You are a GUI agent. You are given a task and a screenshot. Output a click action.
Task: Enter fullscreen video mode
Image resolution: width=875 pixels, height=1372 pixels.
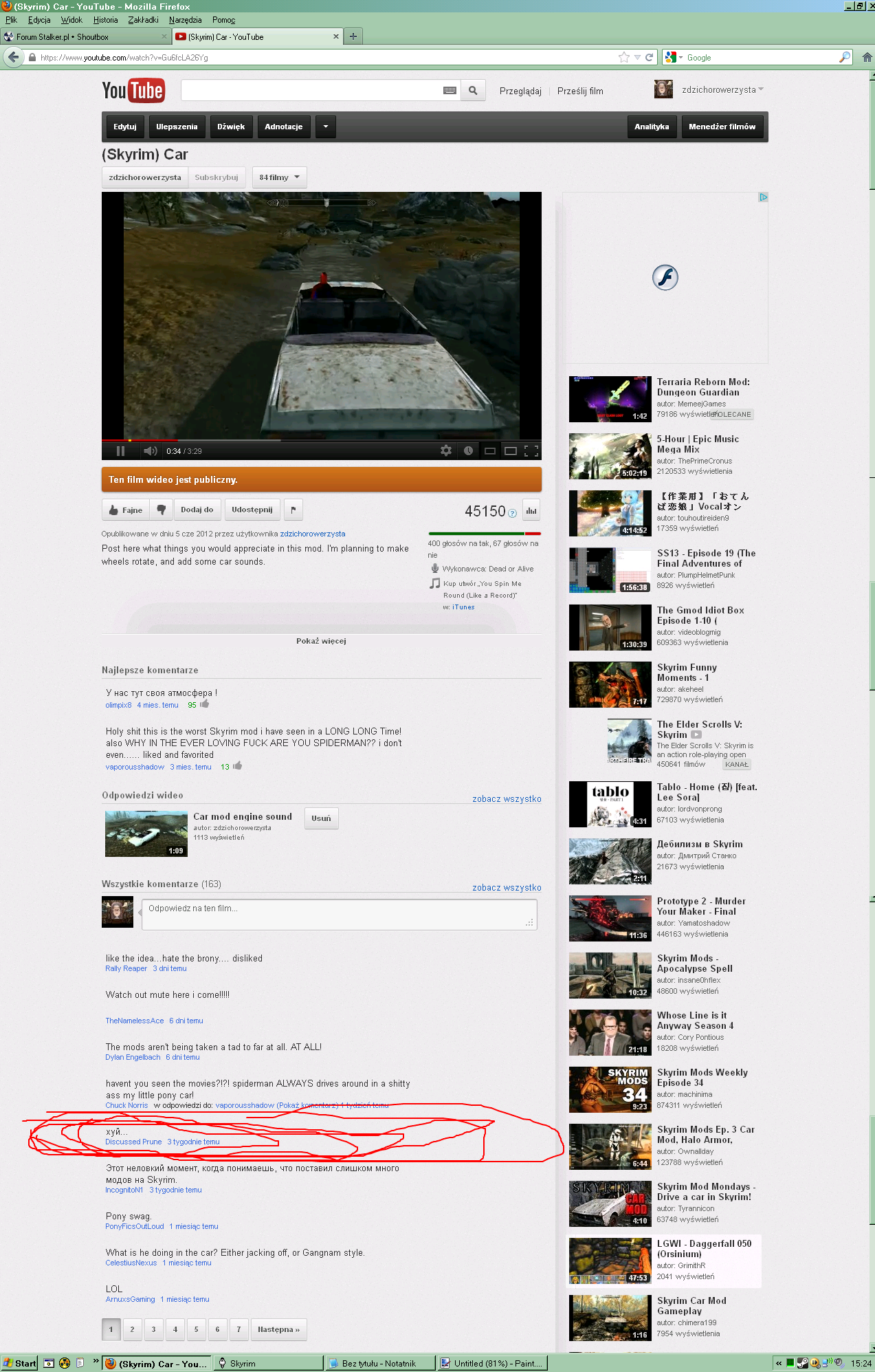point(531,451)
